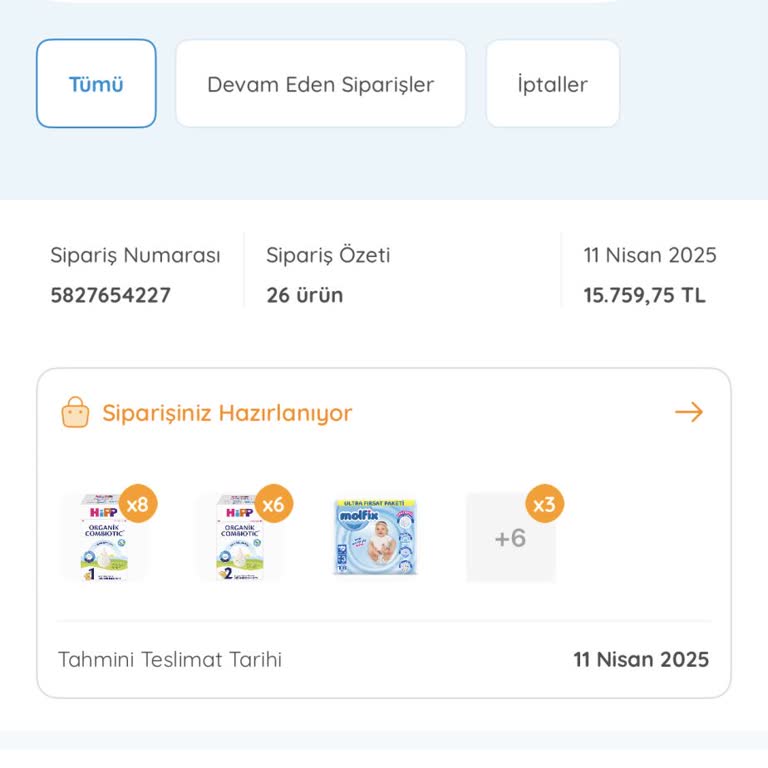Click the Siparişiniz Hazırlanıyor status text
Image resolution: width=768 pixels, height=768 pixels.
pyautogui.click(x=227, y=413)
